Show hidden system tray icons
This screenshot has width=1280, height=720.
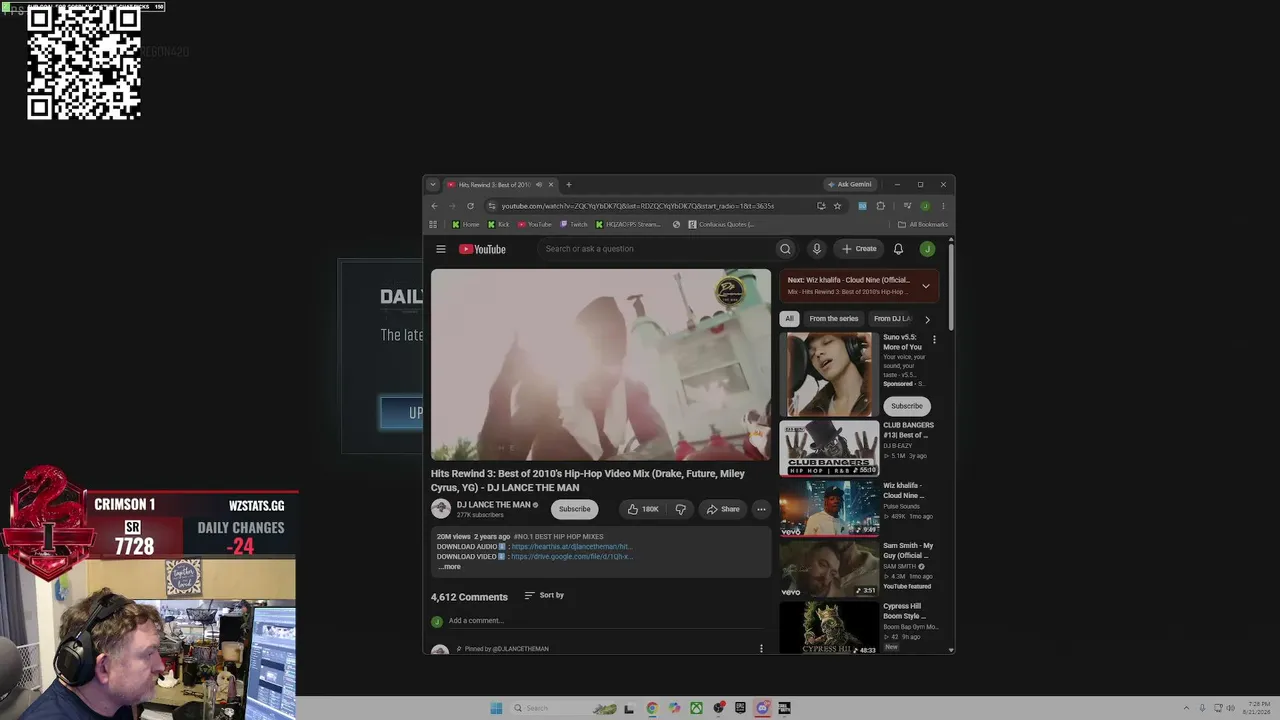coord(1187,708)
